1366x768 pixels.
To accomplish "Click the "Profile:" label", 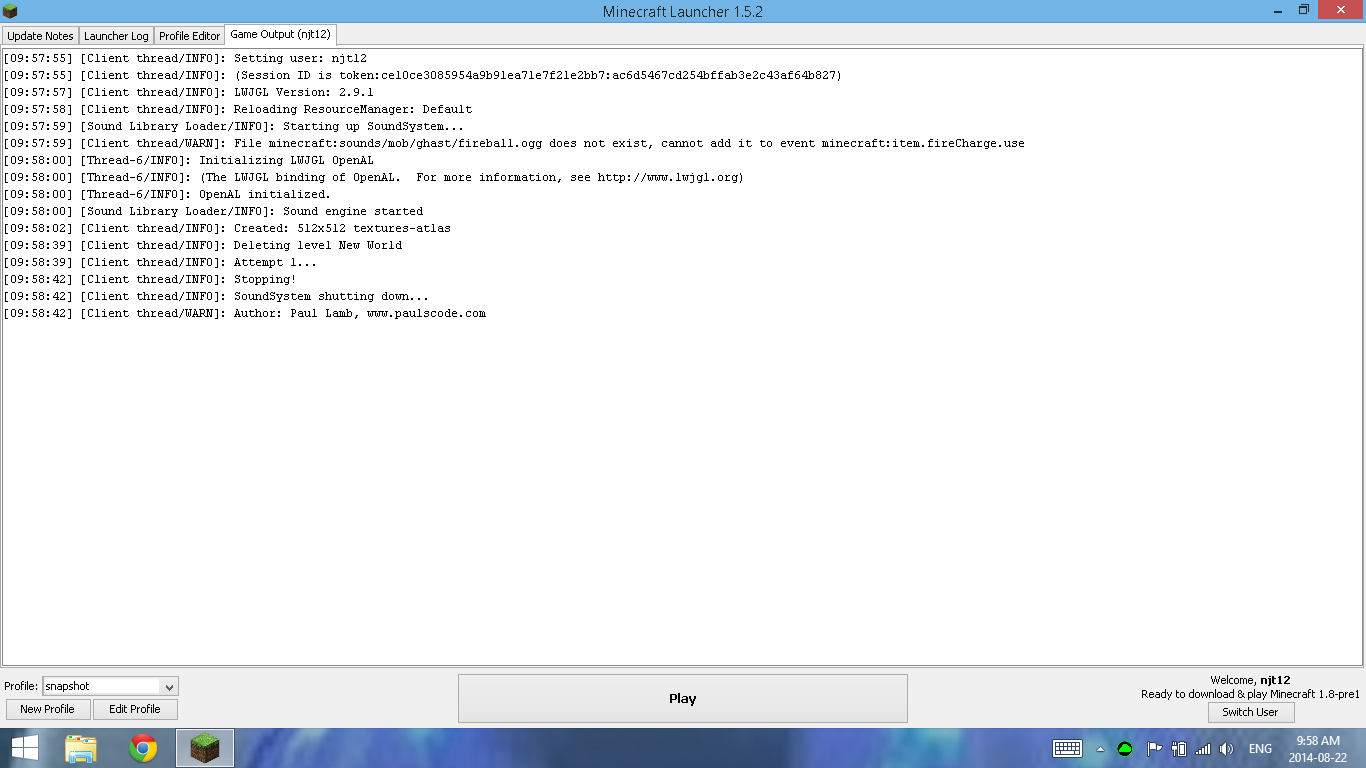I will 21,686.
